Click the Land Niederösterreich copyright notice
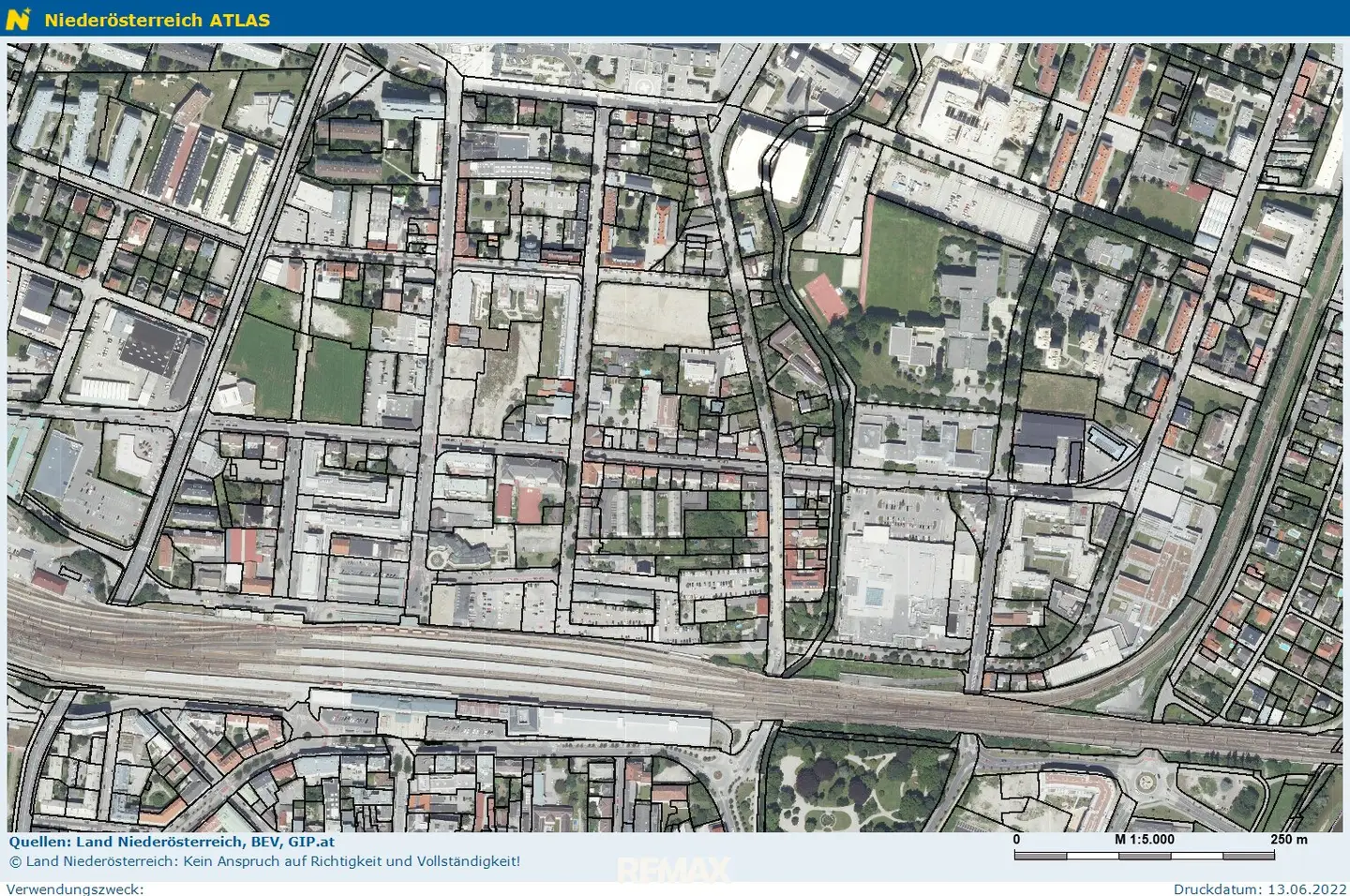Screen dimensions: 1350x896 coord(264,860)
